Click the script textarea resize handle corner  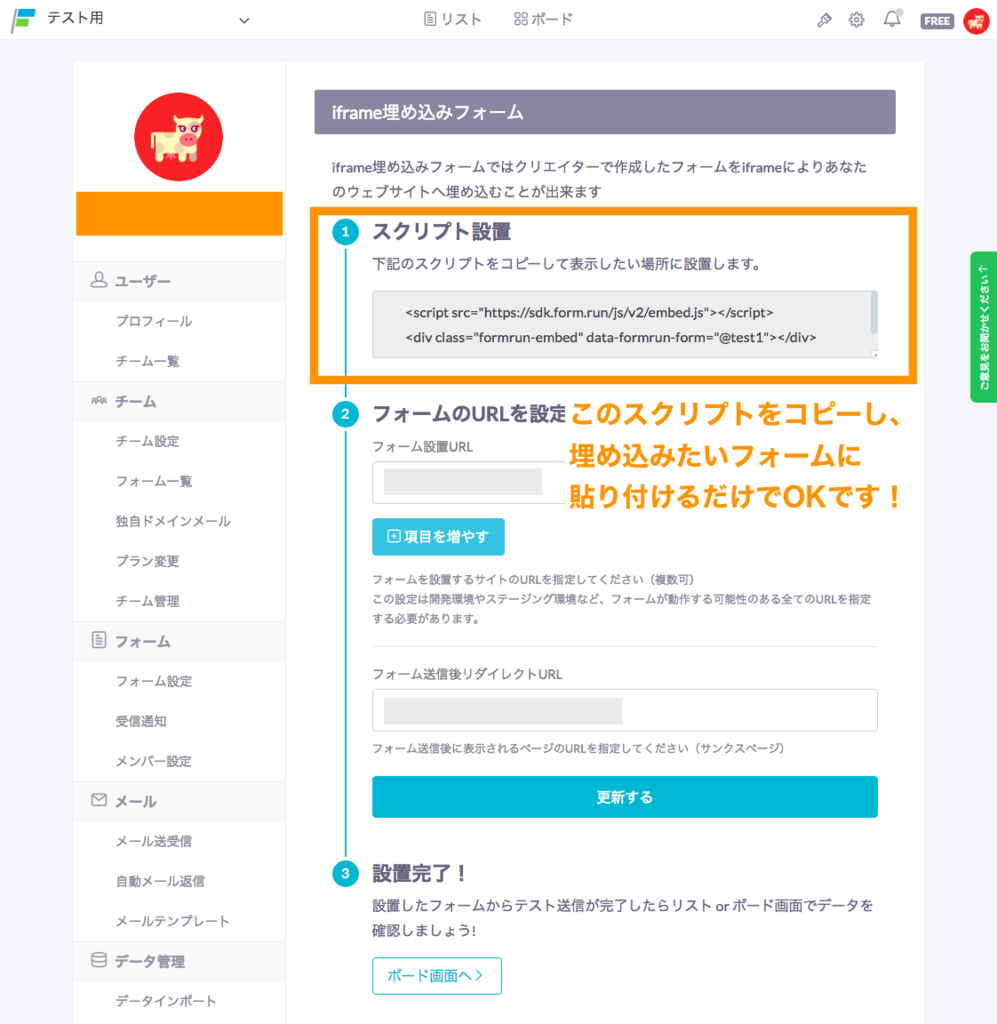875,355
